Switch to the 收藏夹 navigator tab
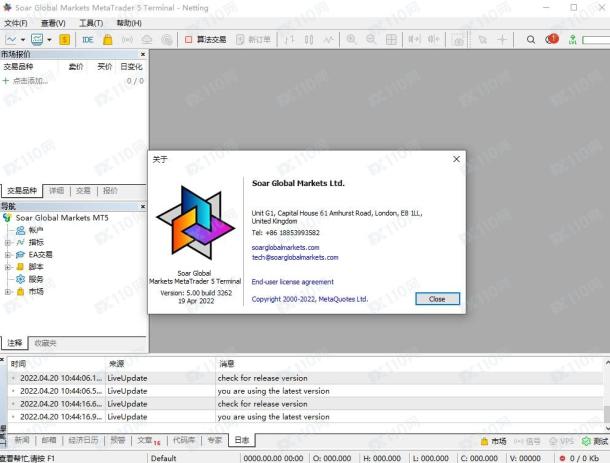 click(x=45, y=343)
